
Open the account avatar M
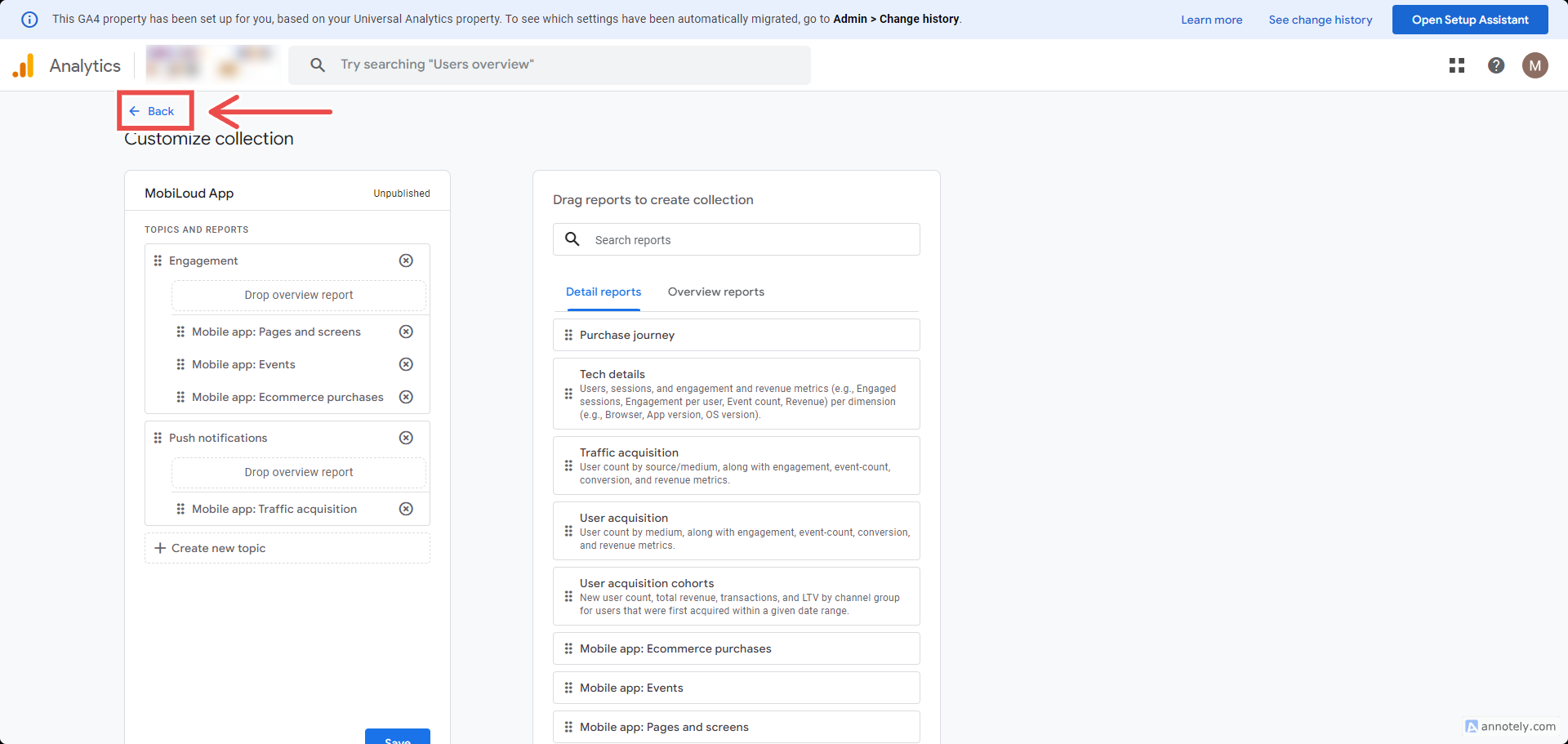(1535, 65)
